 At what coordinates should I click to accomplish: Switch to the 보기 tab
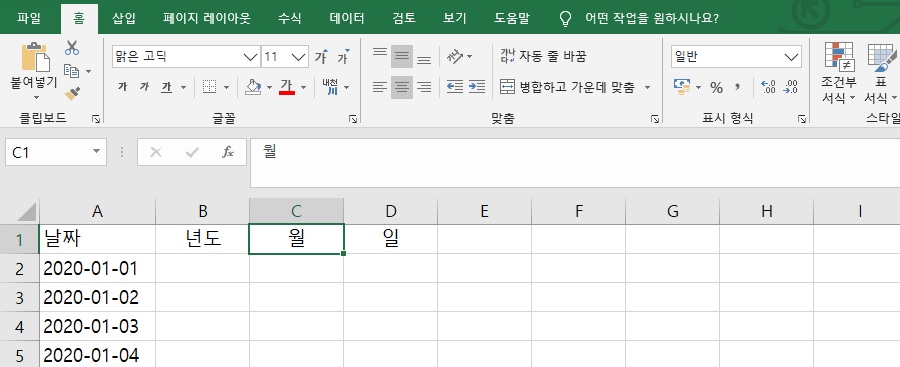pos(455,18)
